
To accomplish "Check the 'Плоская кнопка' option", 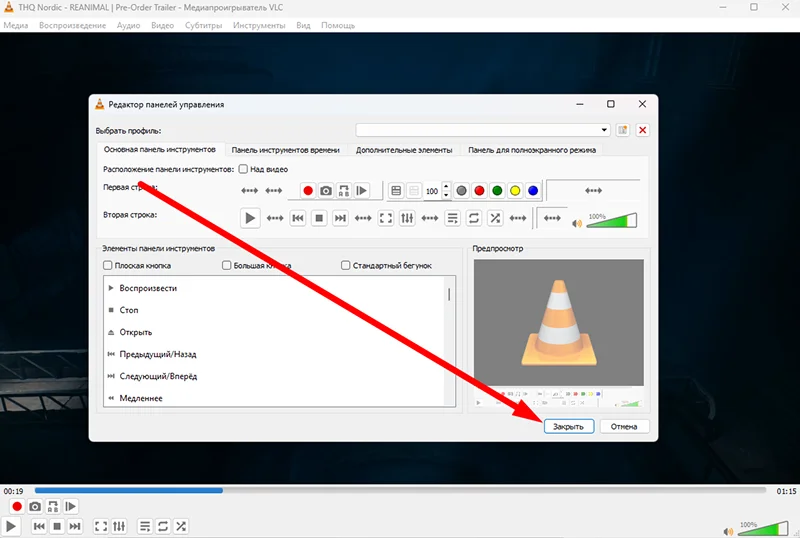I will pos(108,266).
